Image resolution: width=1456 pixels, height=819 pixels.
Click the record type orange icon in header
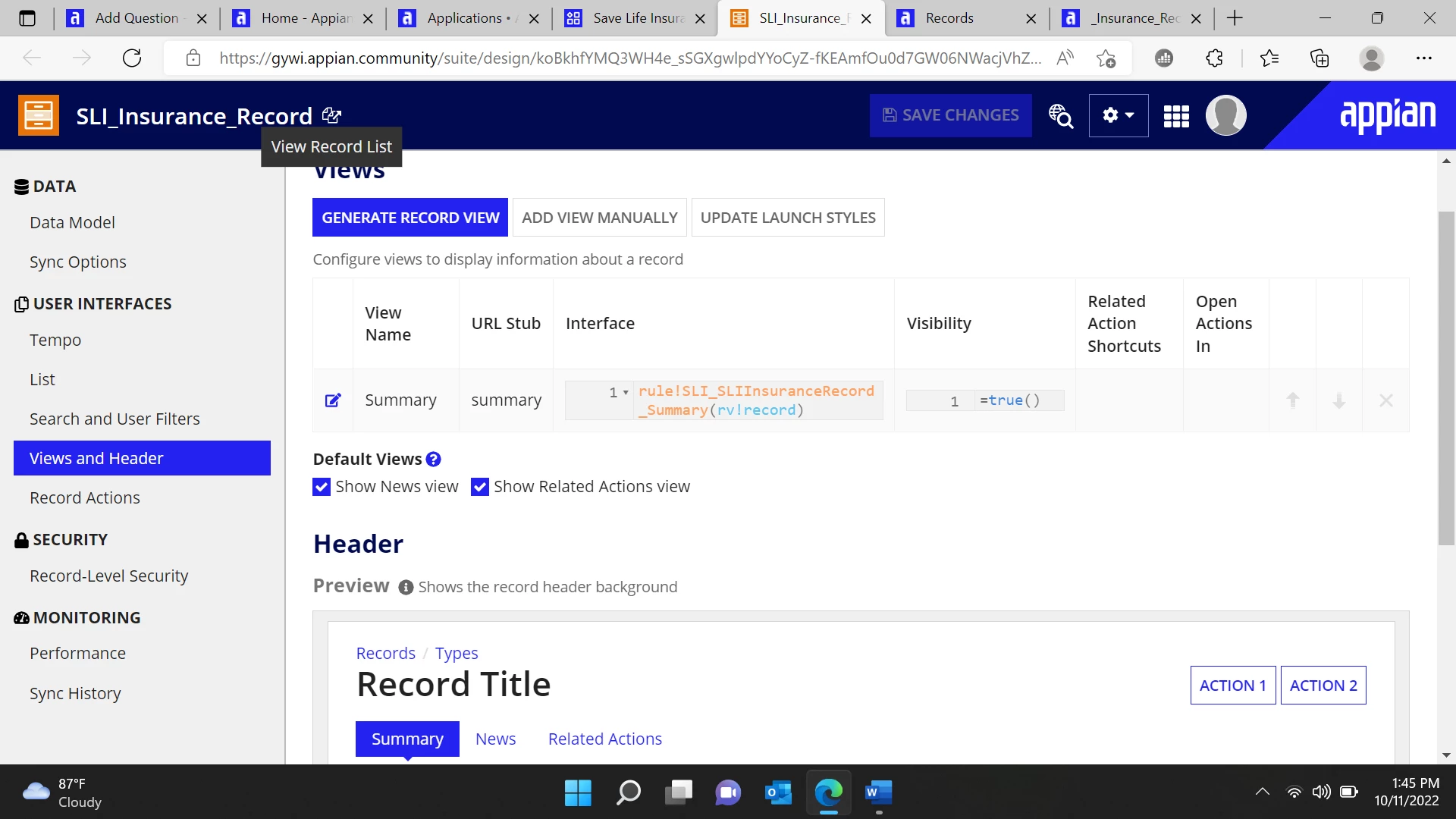[39, 115]
